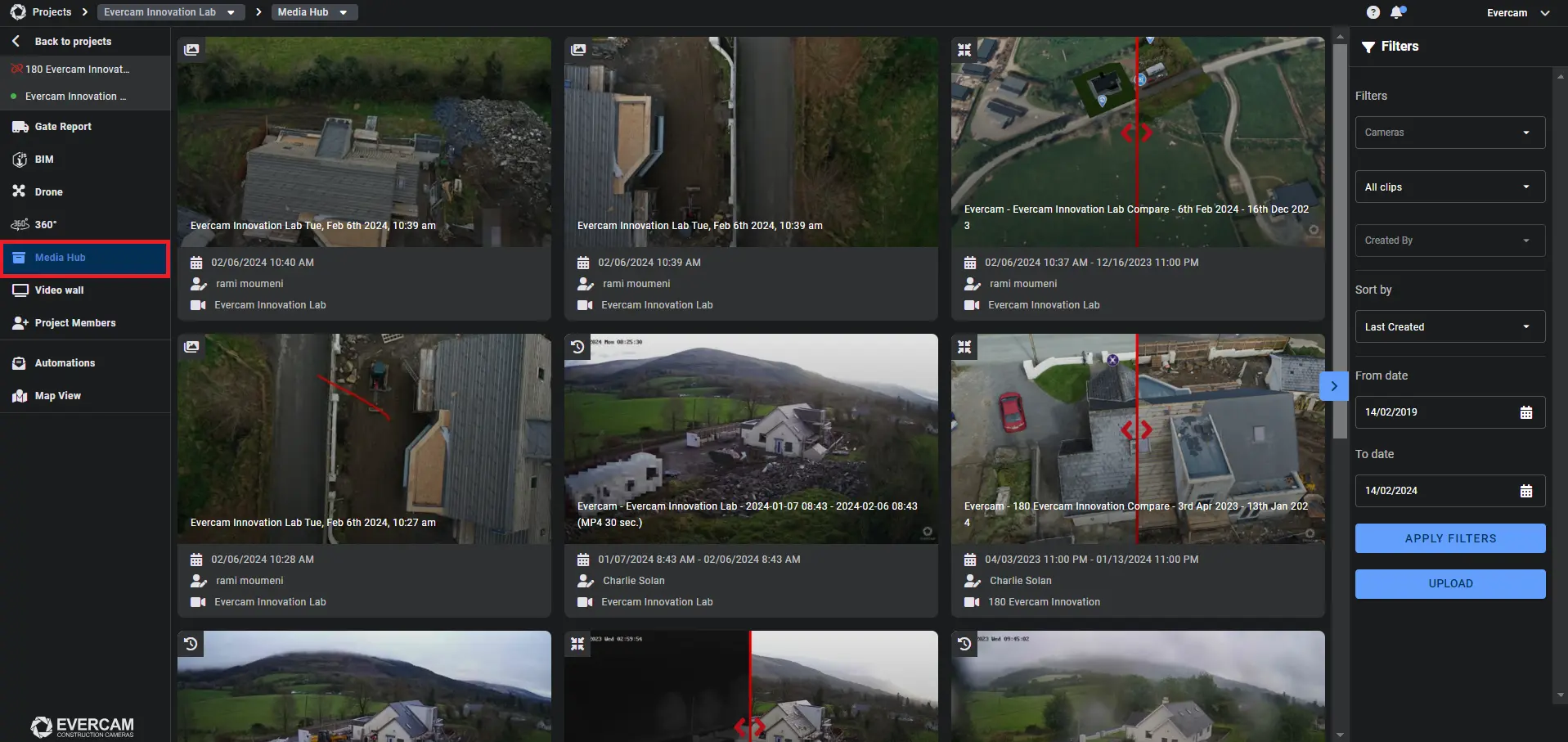Click image type icon on 10:39 am first card
1568x742 pixels.
pyautogui.click(x=191, y=49)
